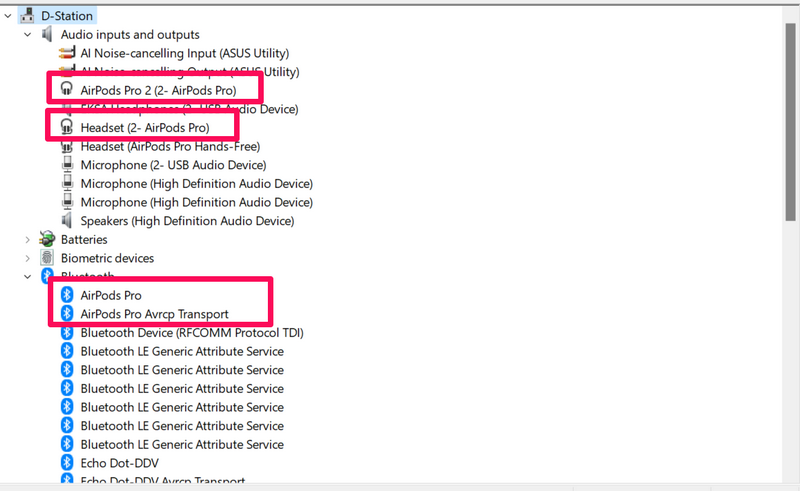Collapse the Audio inputs and outputs category
The height and width of the screenshot is (491, 800).
click(x=28, y=35)
